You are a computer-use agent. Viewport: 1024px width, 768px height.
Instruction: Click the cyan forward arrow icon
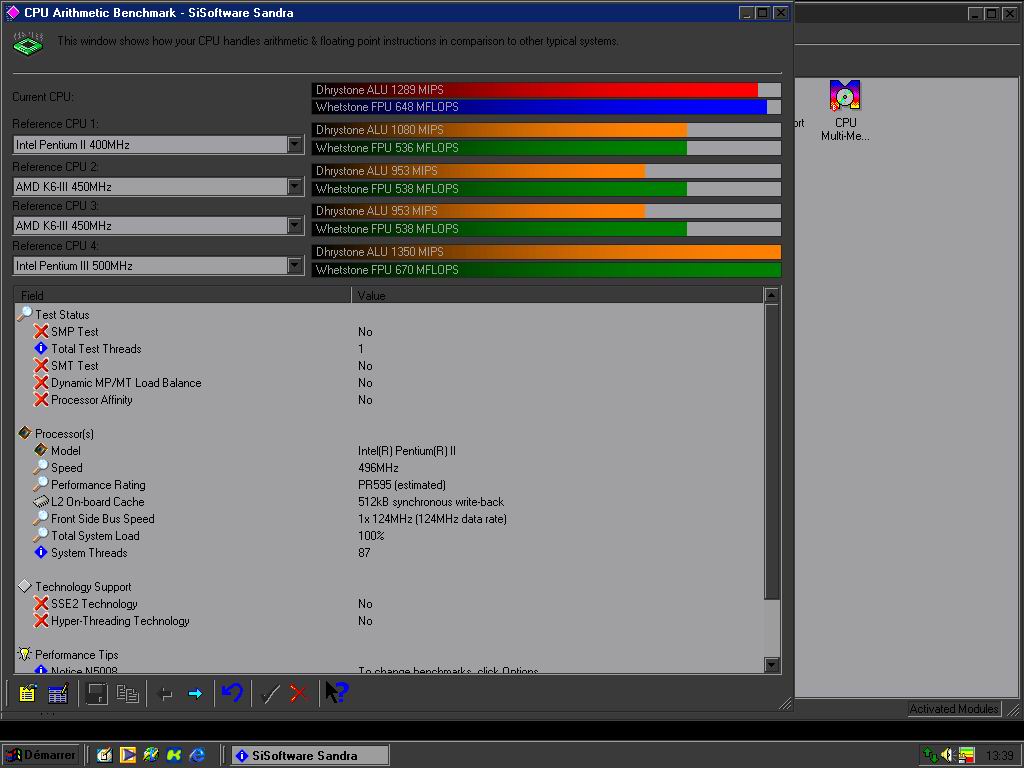click(195, 693)
